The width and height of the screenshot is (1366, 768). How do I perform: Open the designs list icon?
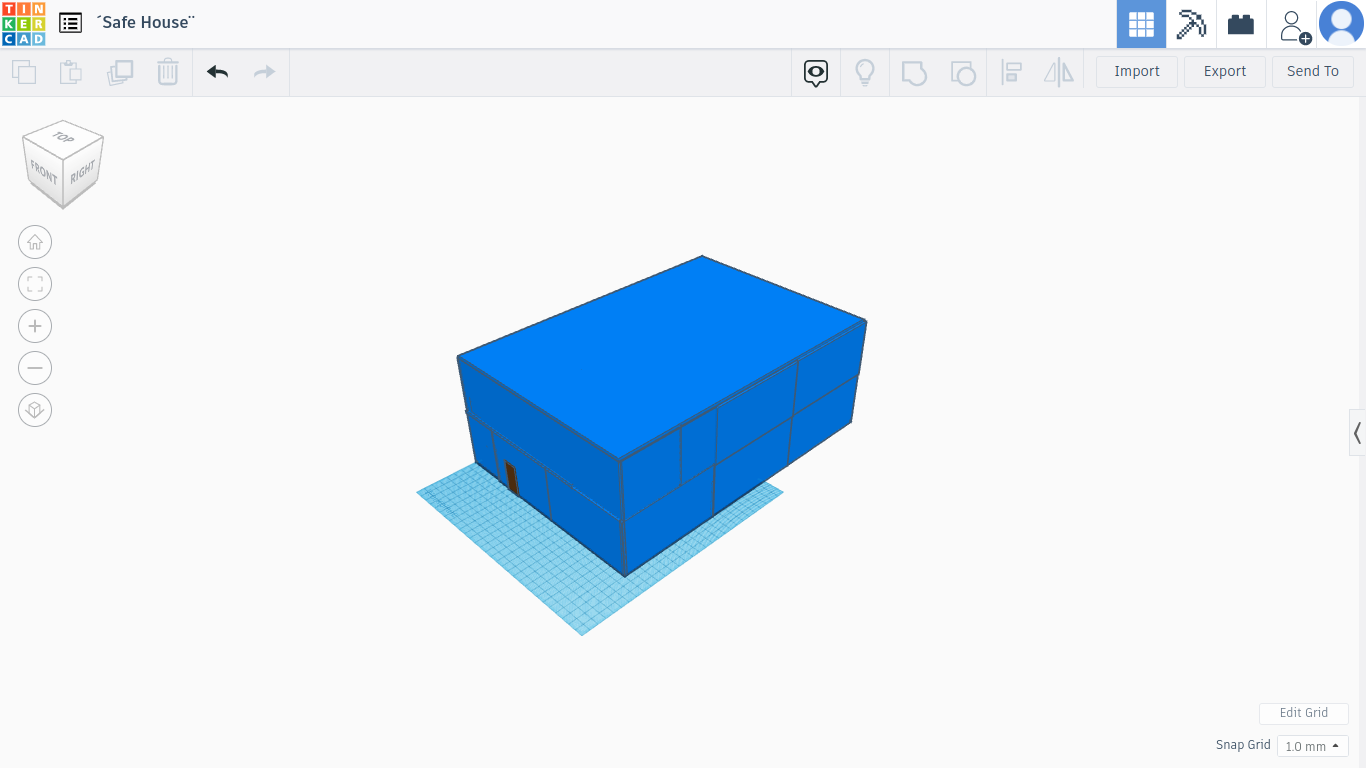[70, 23]
